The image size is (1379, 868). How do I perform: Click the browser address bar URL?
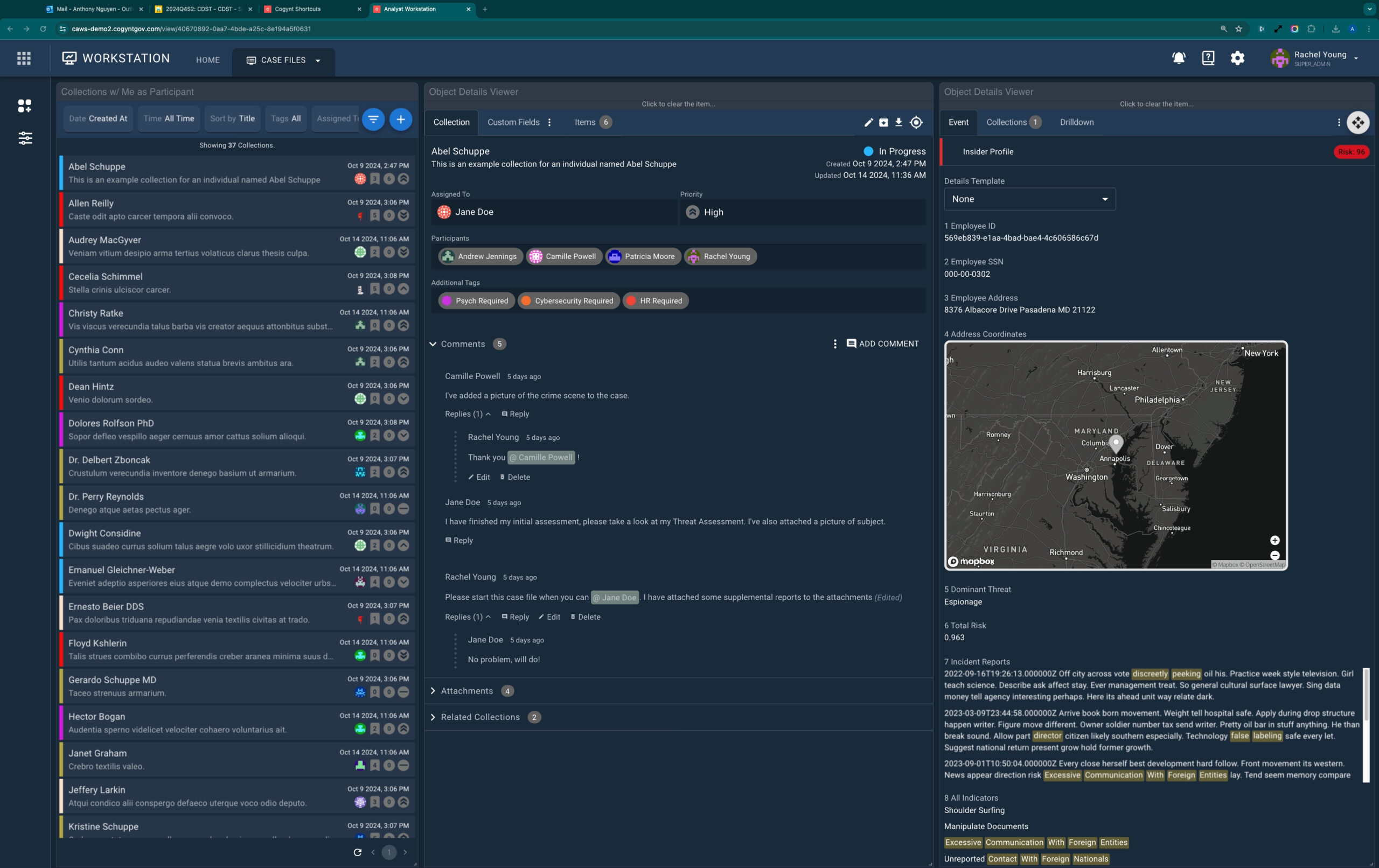[x=191, y=29]
